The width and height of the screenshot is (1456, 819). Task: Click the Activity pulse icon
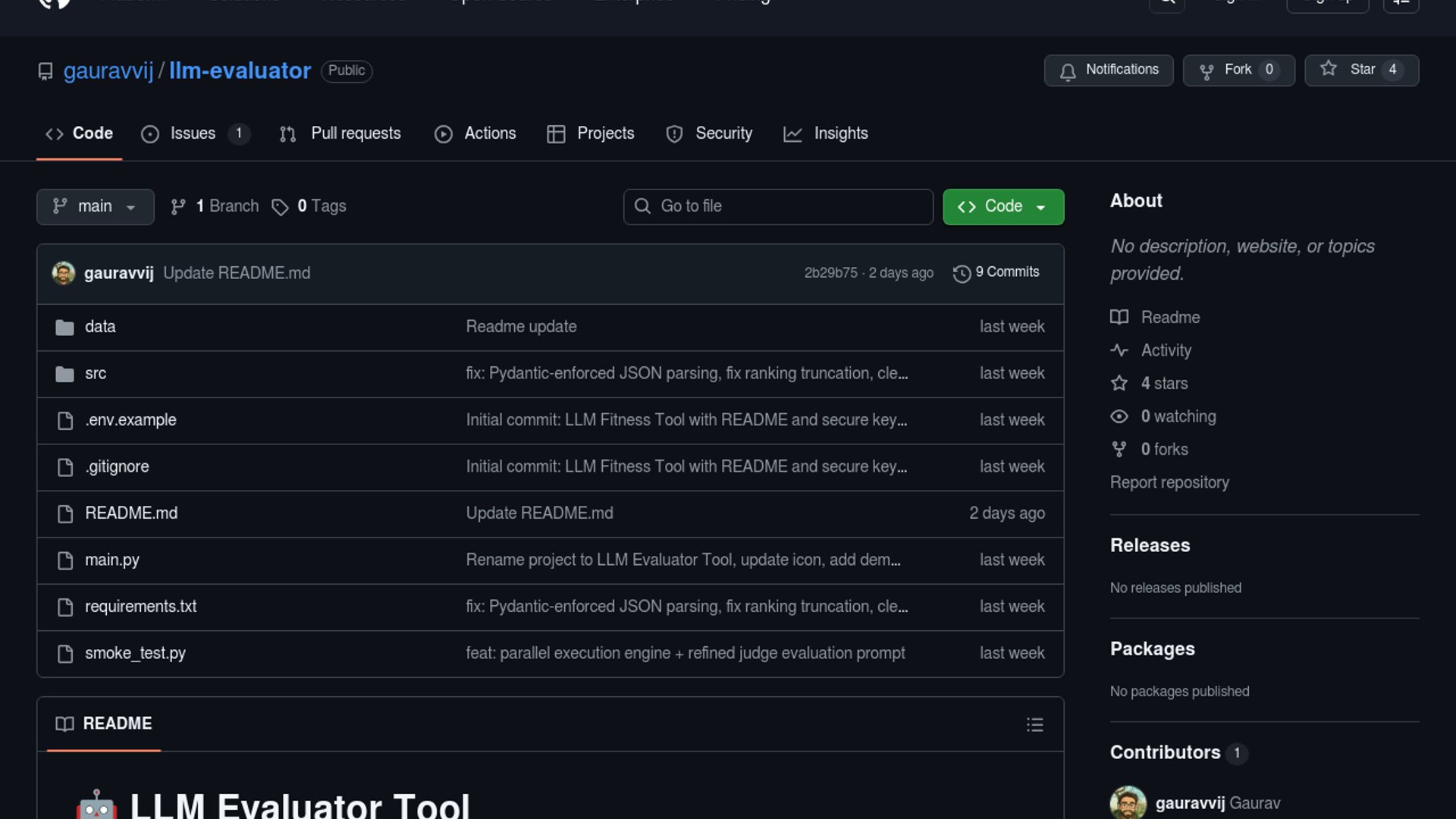click(1119, 350)
